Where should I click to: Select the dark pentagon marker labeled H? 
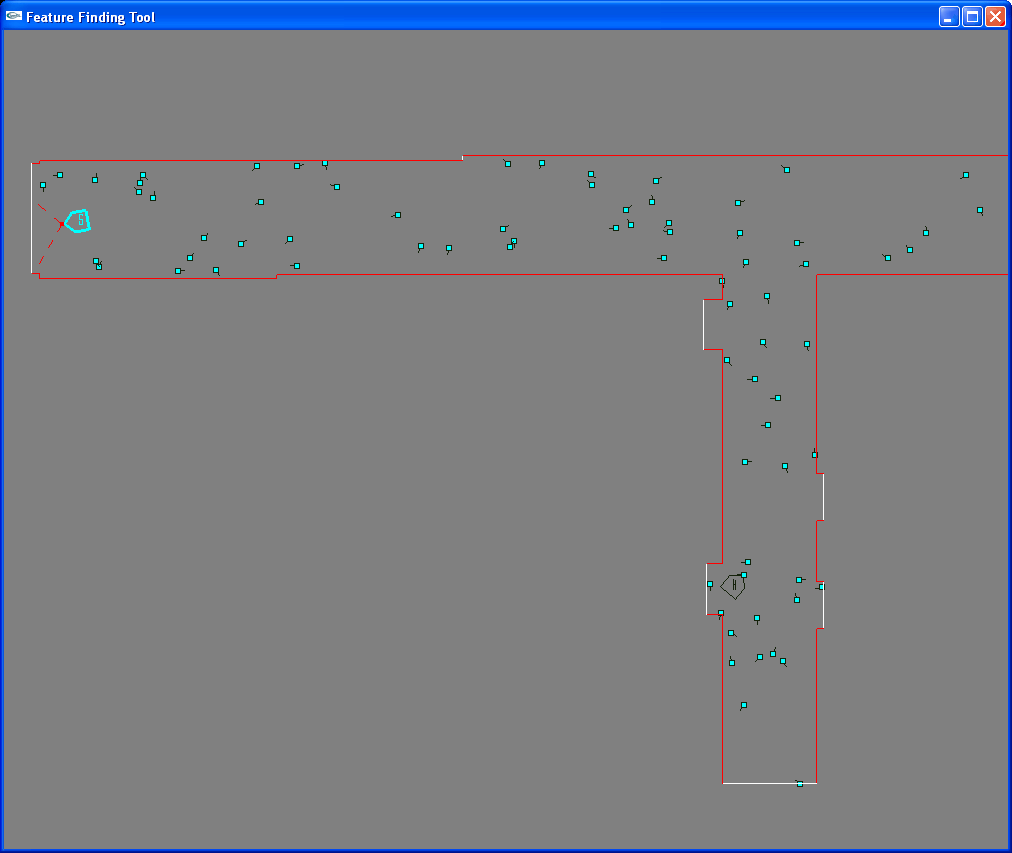click(x=733, y=586)
